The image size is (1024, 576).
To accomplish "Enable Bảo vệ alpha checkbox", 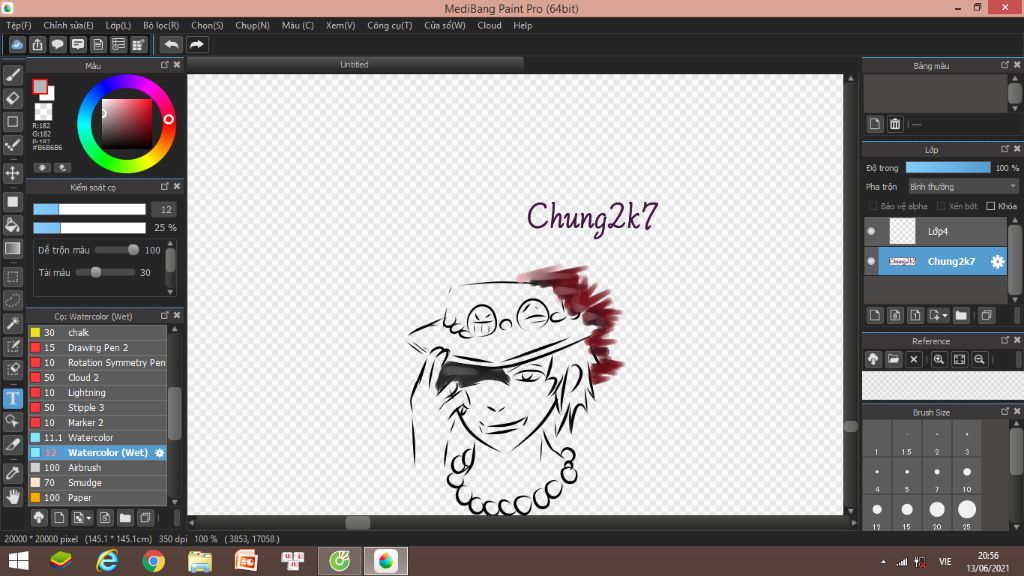I will coord(872,206).
